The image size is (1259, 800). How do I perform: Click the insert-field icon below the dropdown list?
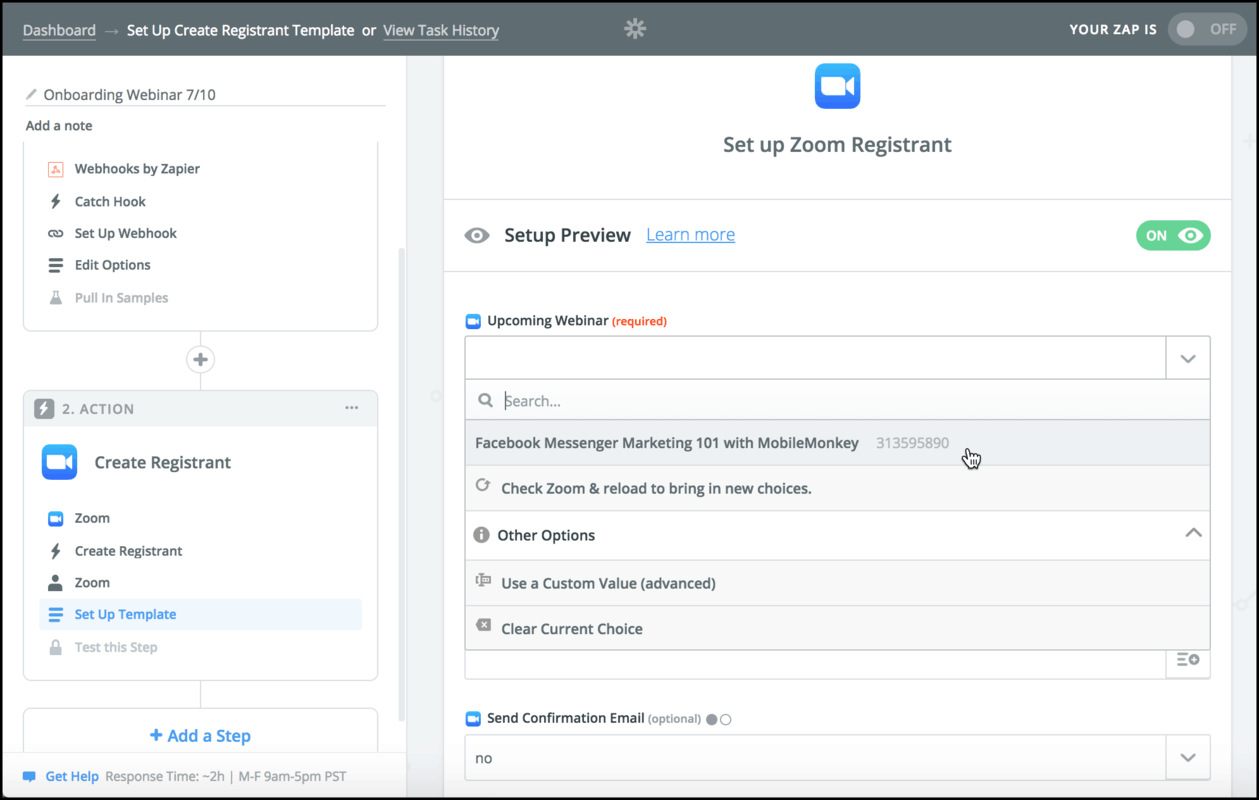(x=1188, y=660)
